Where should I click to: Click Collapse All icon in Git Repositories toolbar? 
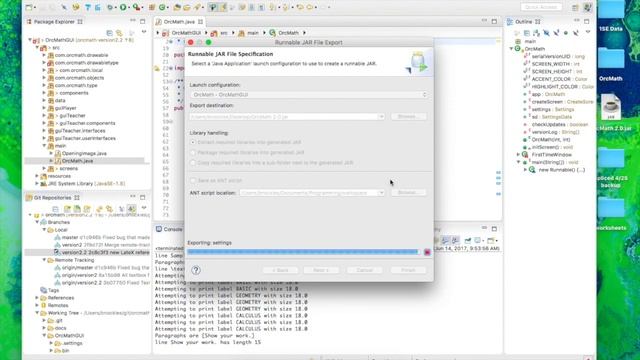coord(56,209)
